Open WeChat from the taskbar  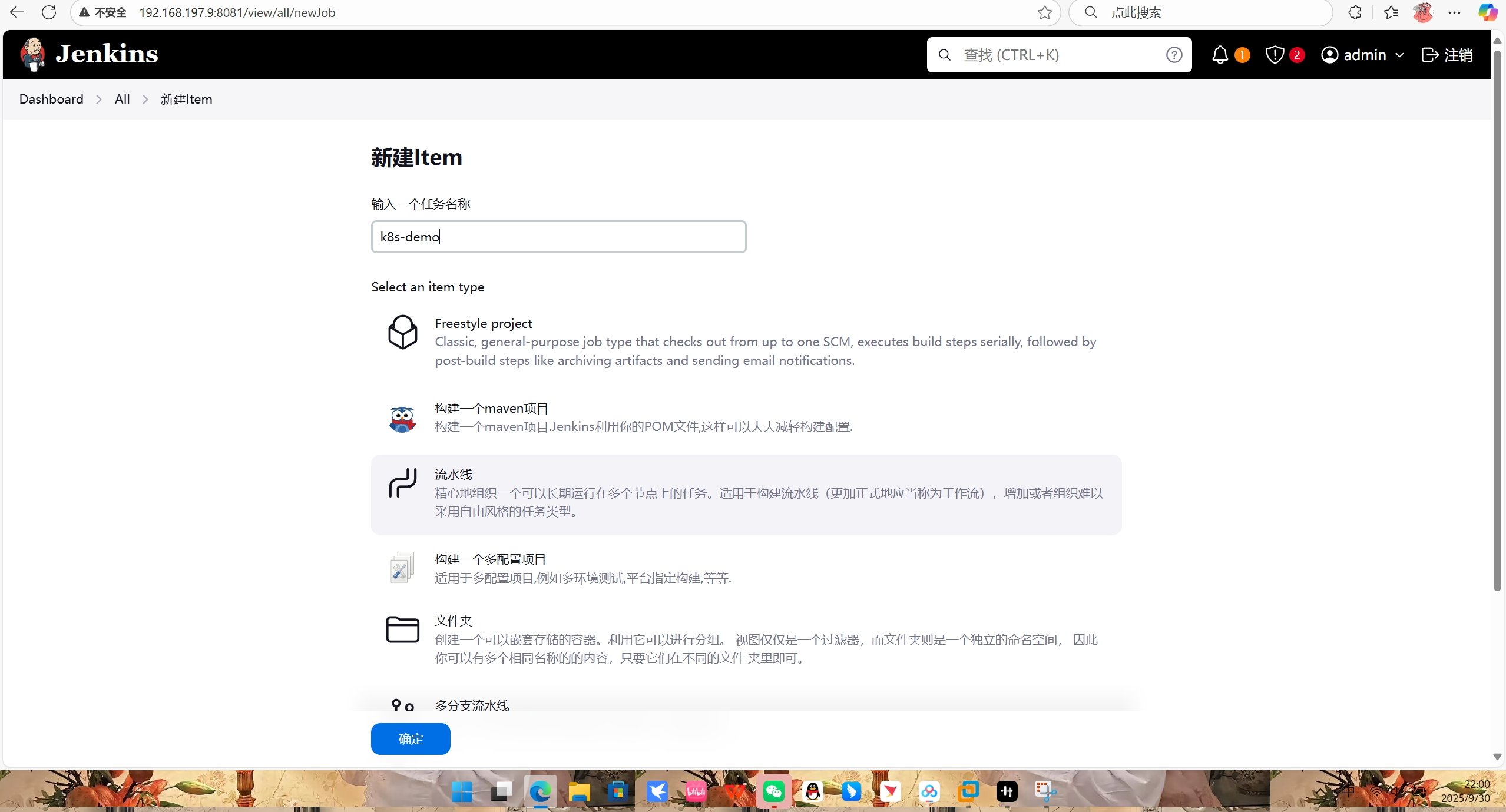[x=773, y=791]
